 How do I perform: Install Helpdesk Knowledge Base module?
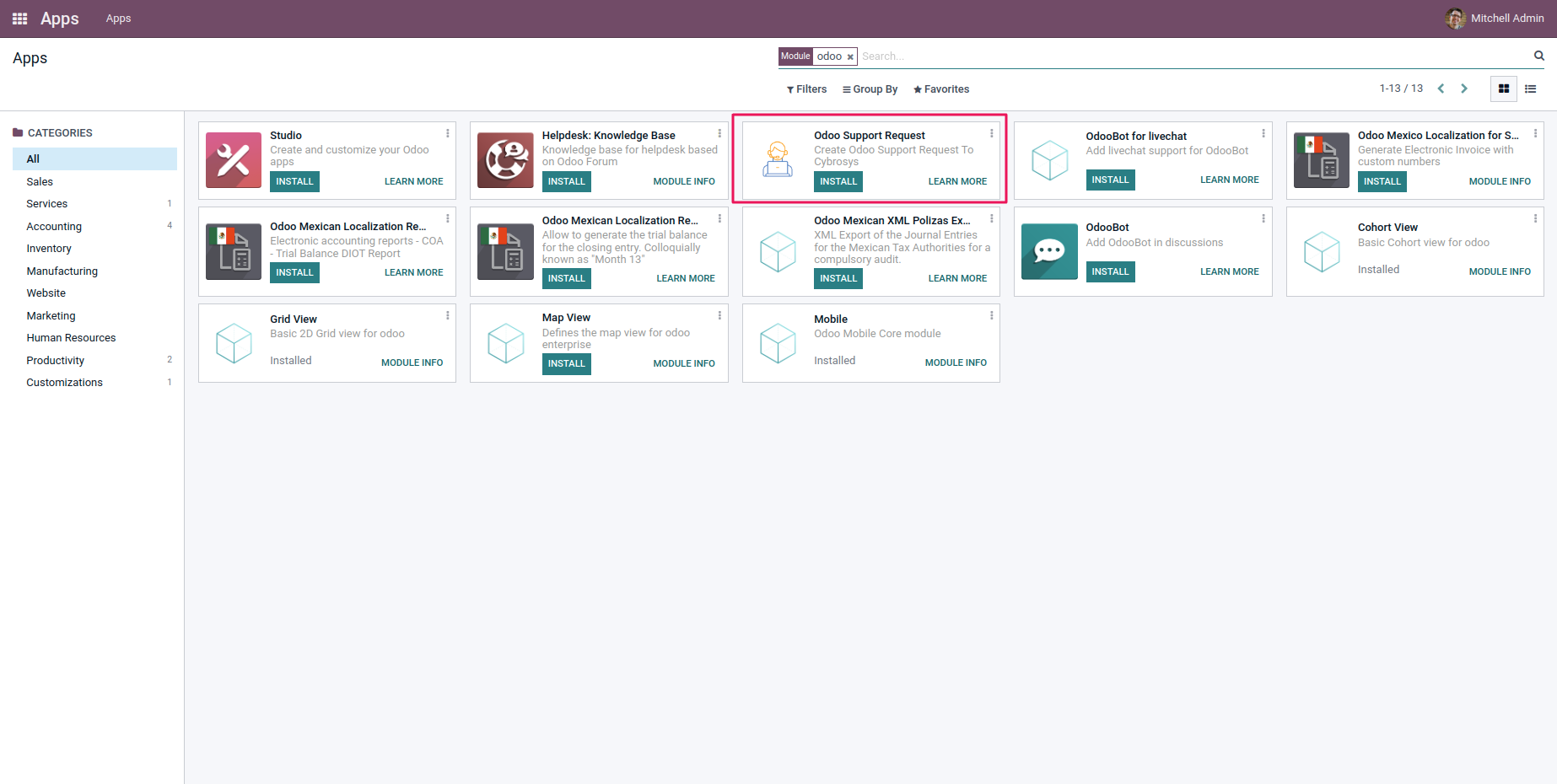click(x=566, y=181)
